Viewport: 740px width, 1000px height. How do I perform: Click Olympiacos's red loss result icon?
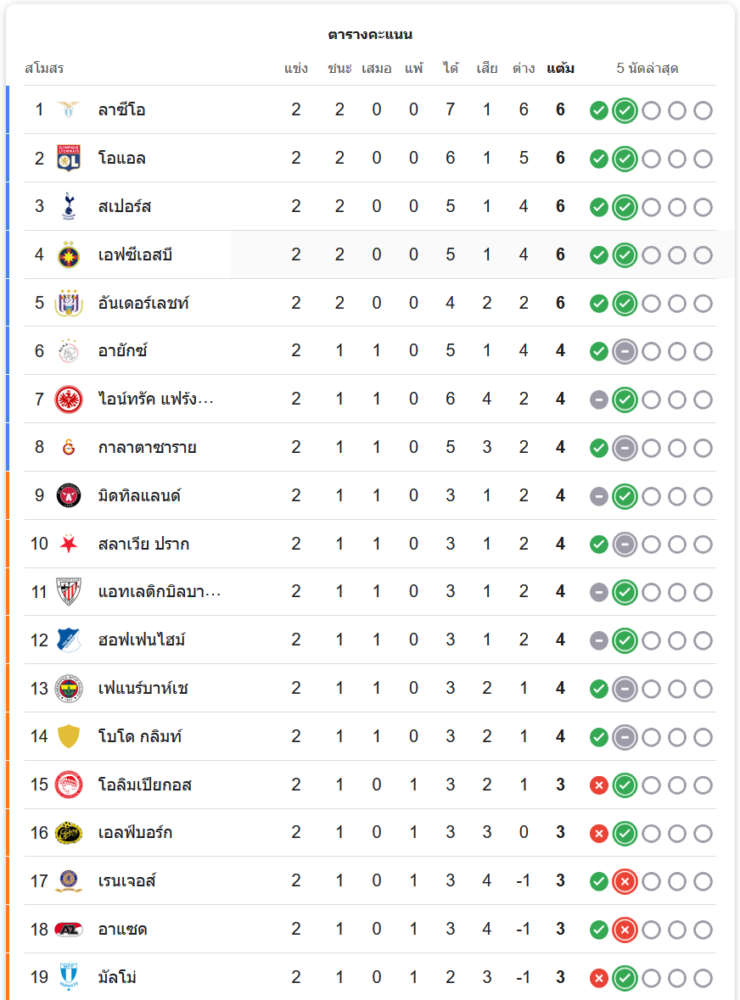pyautogui.click(x=599, y=785)
